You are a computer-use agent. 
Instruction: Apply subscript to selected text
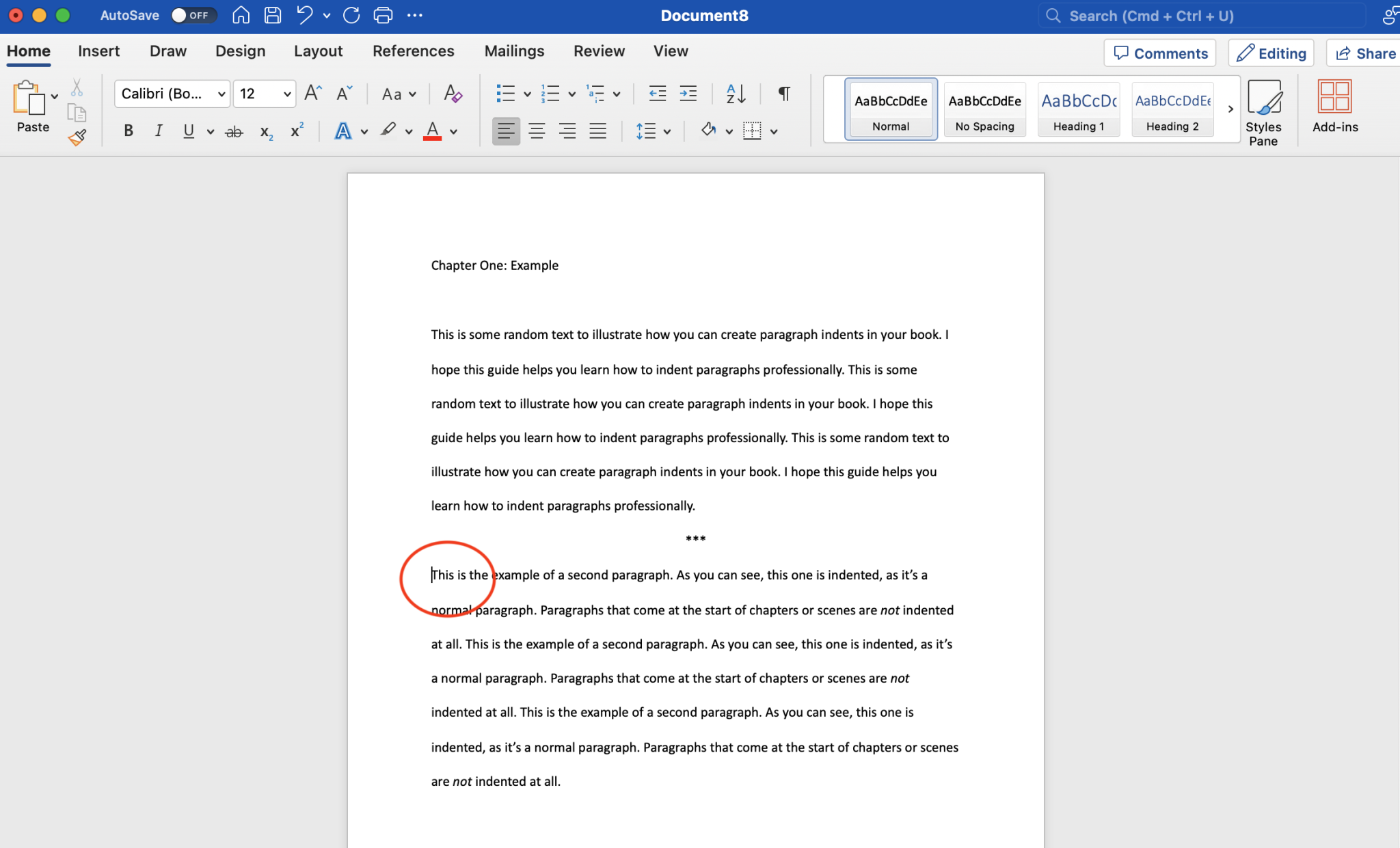point(265,131)
